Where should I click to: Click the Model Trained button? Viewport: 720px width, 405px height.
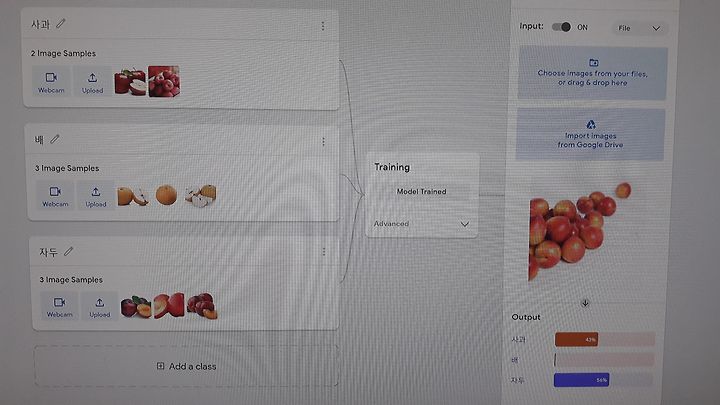[x=422, y=191]
